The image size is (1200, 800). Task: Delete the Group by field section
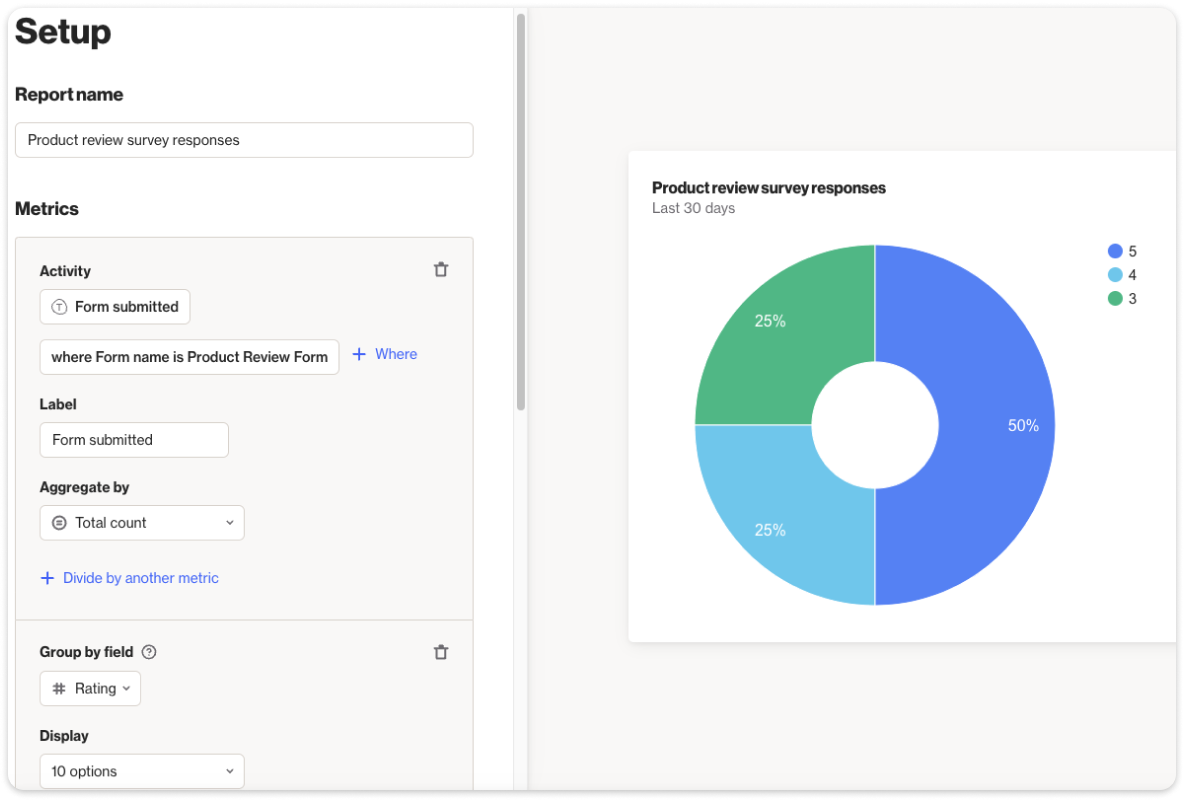(441, 652)
